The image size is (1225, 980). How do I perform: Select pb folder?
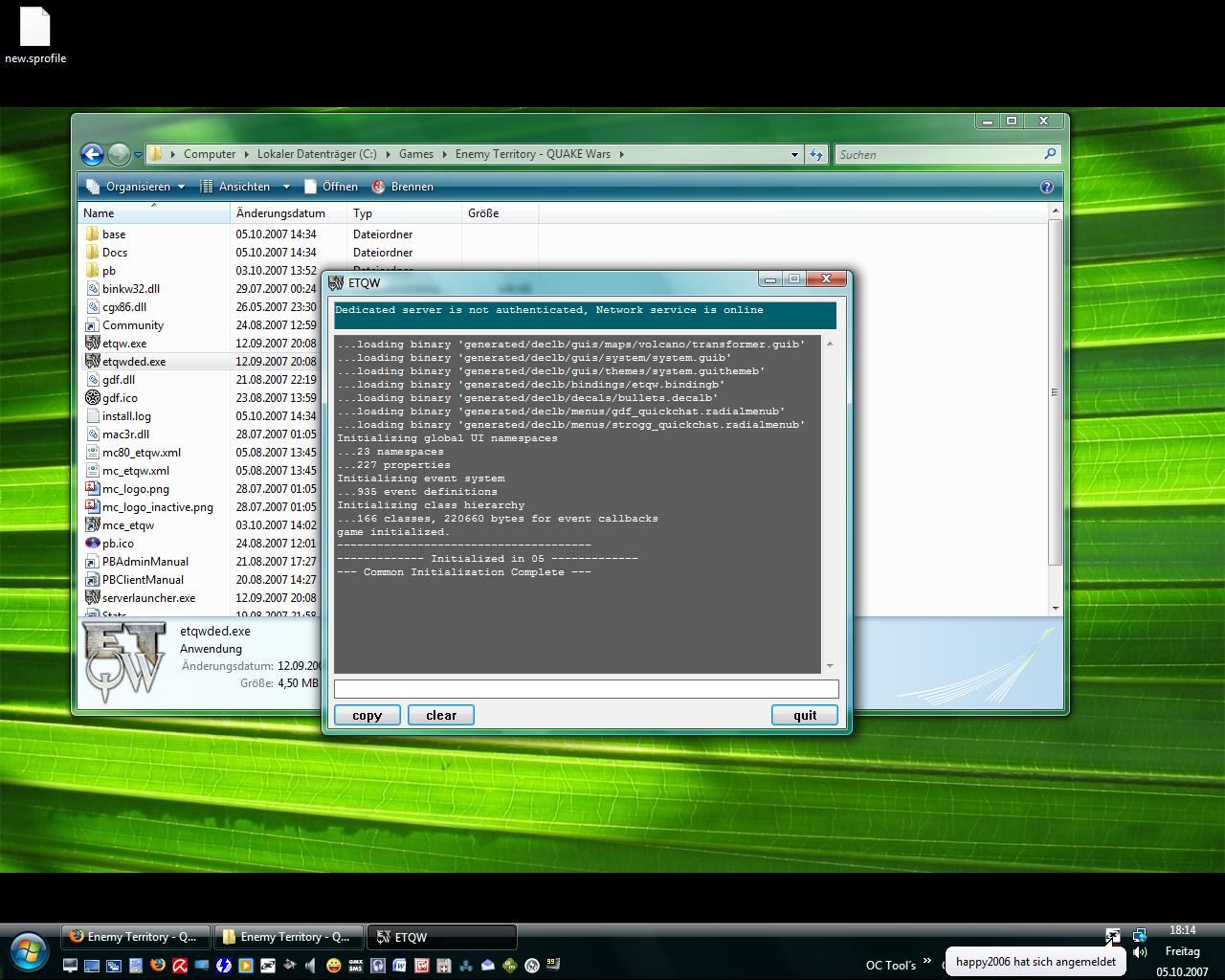(109, 271)
